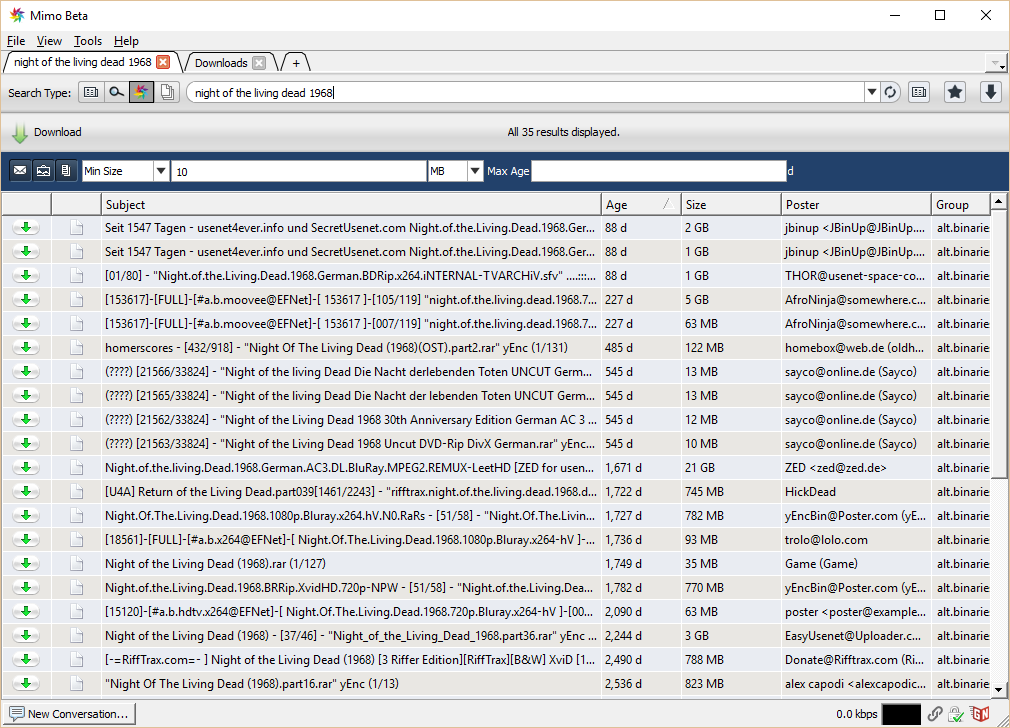Click the Max Age input field
1010x728 pixels.
click(x=658, y=171)
